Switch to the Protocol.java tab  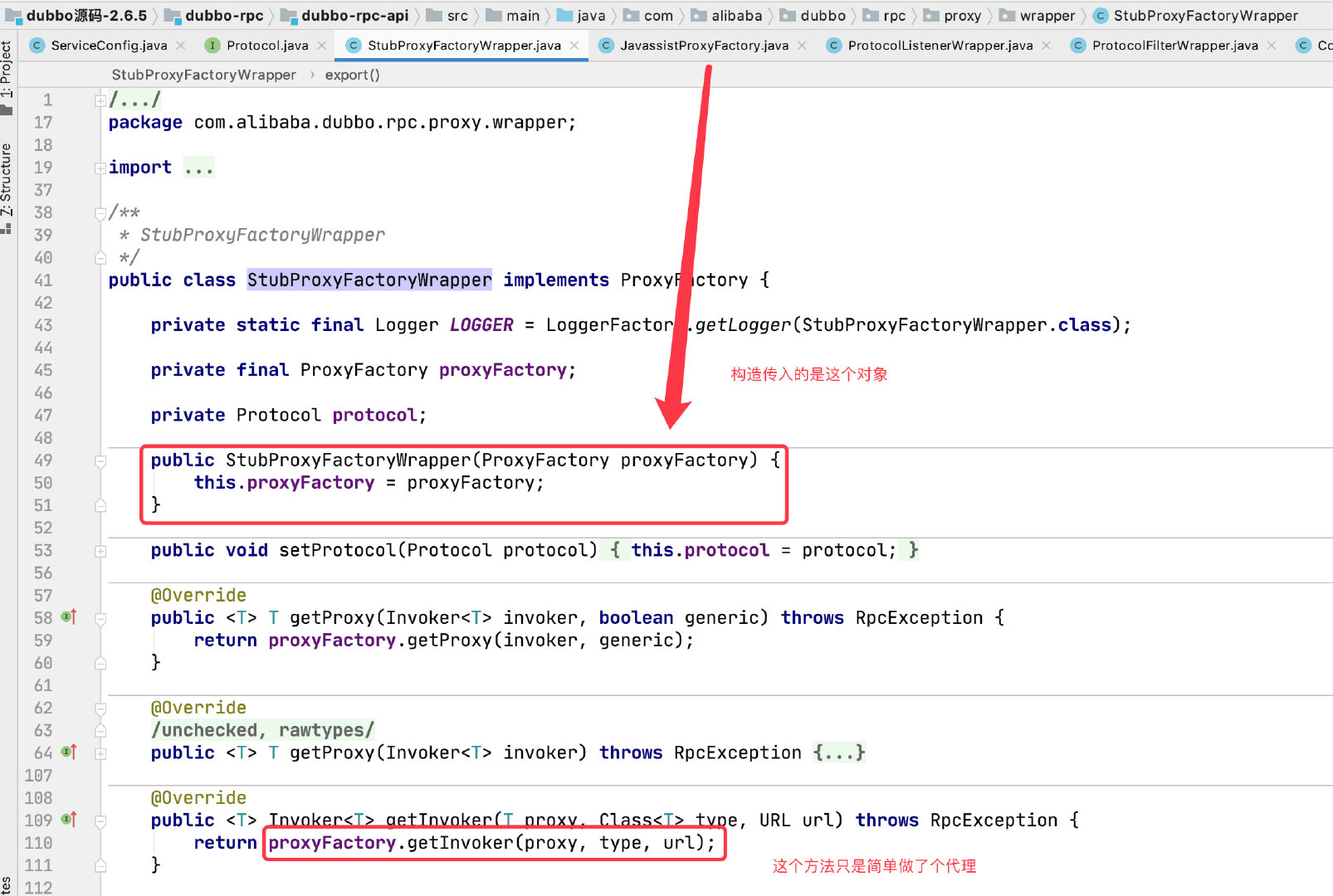pos(267,46)
